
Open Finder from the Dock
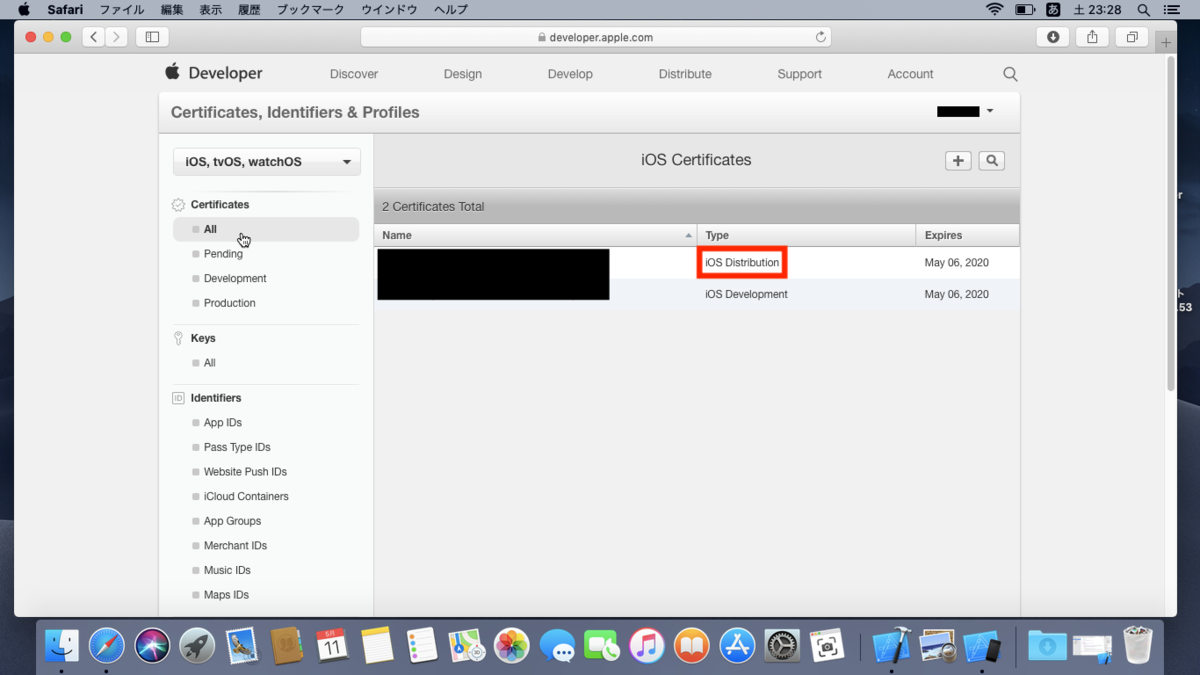tap(62, 647)
